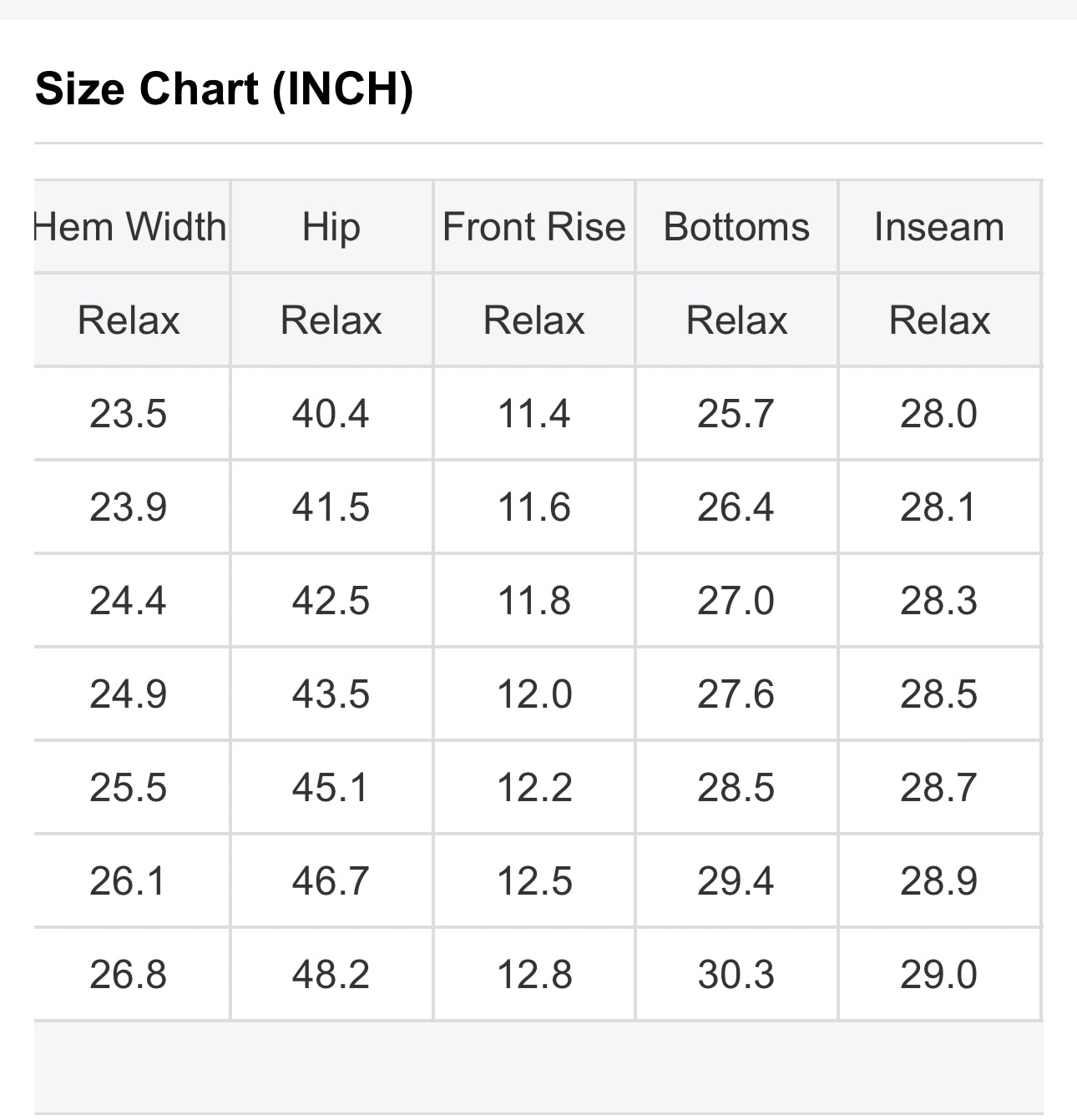Screen dimensions: 1077x1120
Task: Click hip measurement 45.1
Action: [x=331, y=788]
